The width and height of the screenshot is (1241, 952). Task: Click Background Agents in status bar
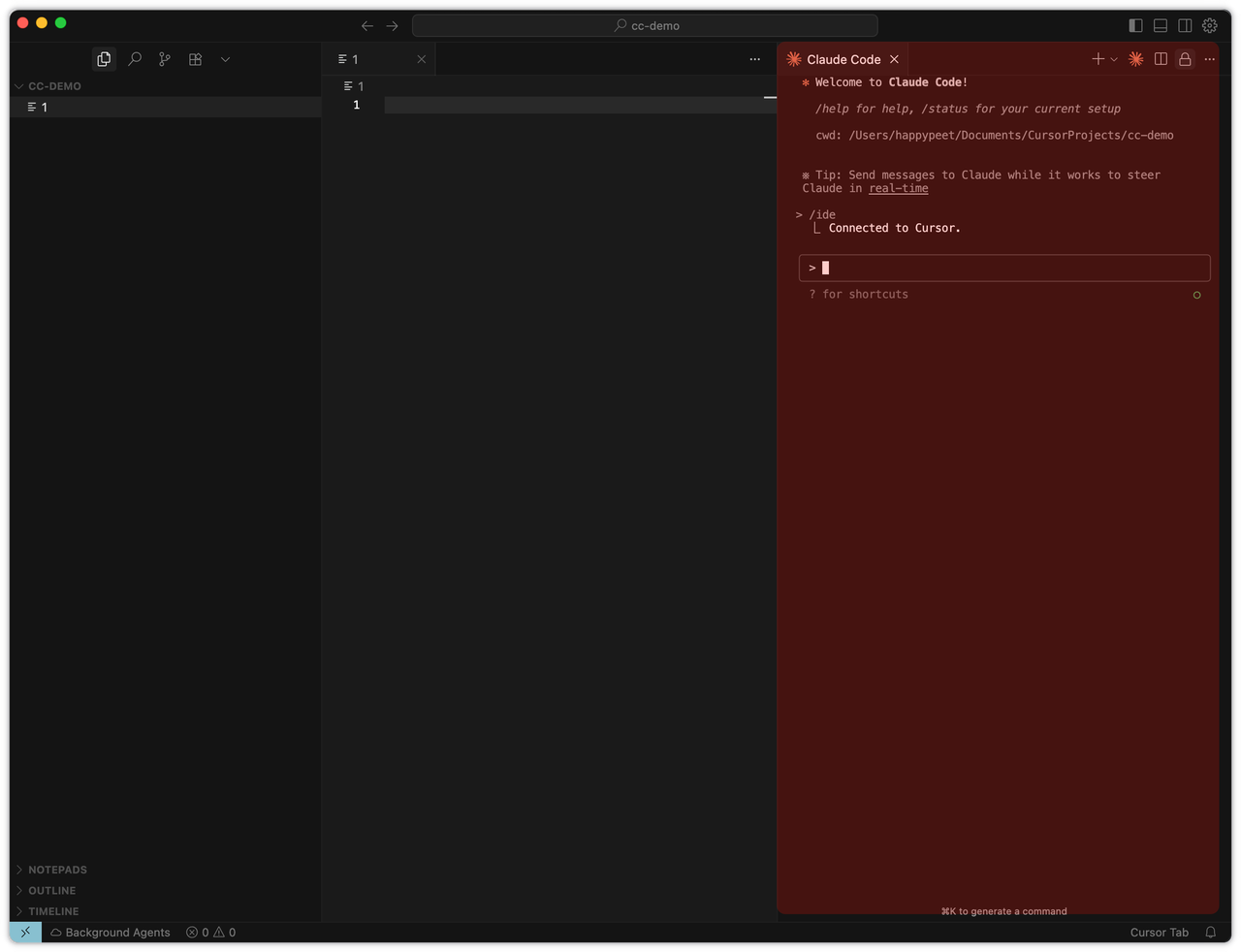(111, 933)
